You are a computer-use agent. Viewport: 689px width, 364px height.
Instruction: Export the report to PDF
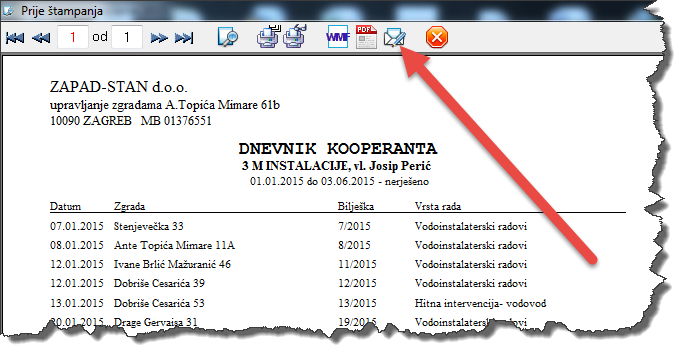coord(366,37)
